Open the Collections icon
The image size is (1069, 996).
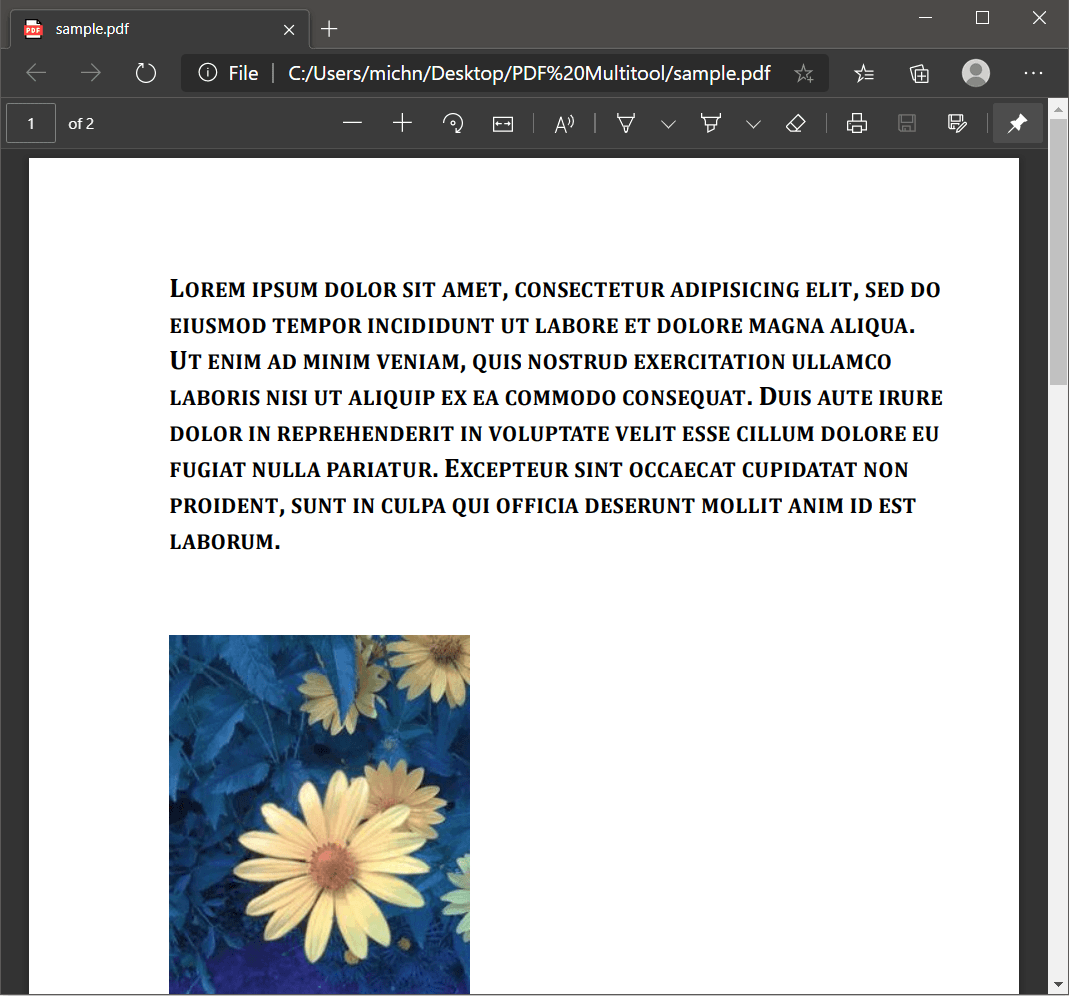[919, 73]
